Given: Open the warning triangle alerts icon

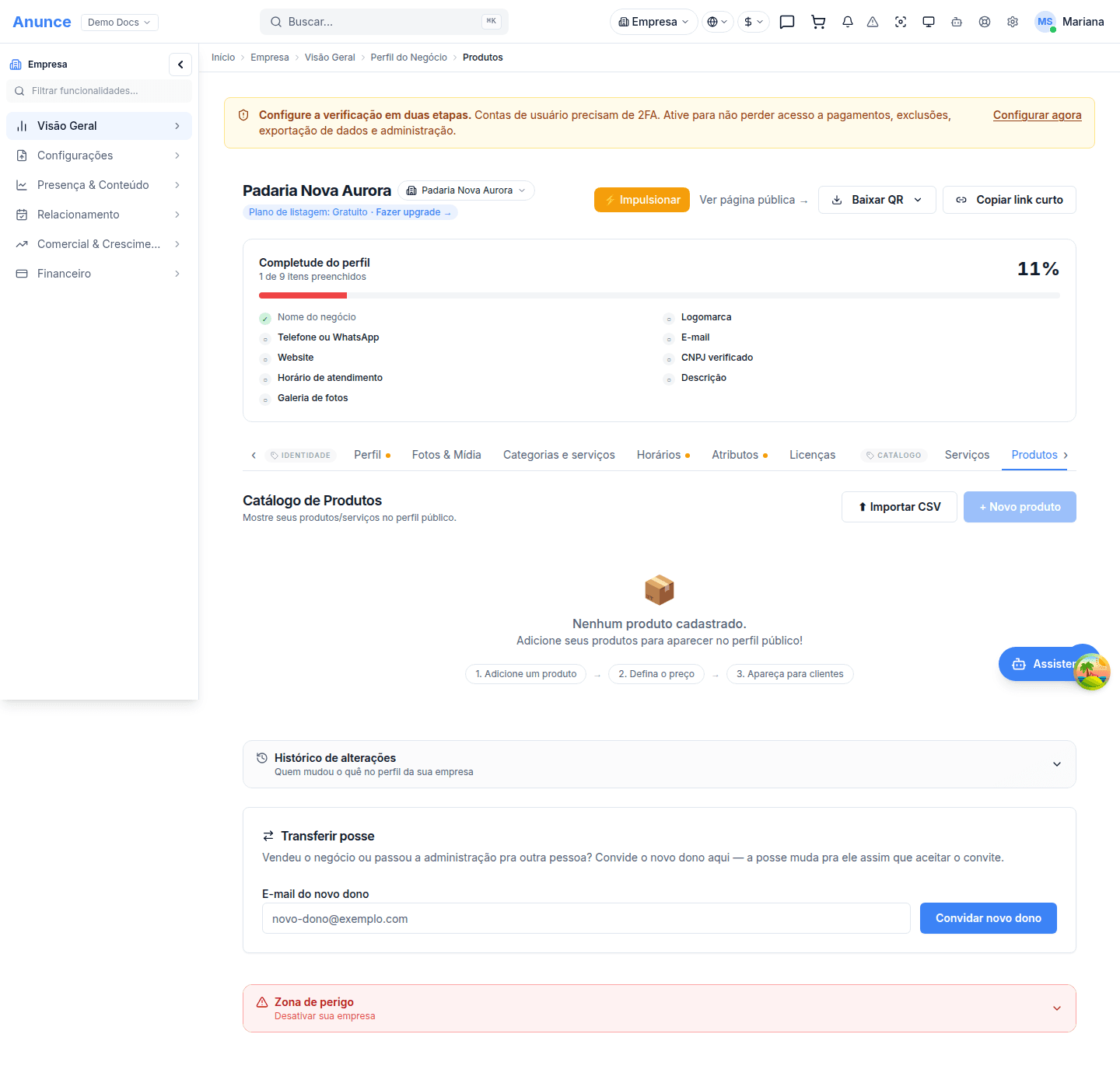Looking at the screenshot, I should [873, 22].
